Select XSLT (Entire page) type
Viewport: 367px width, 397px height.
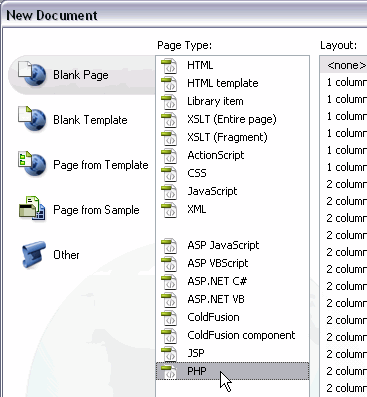point(232,119)
